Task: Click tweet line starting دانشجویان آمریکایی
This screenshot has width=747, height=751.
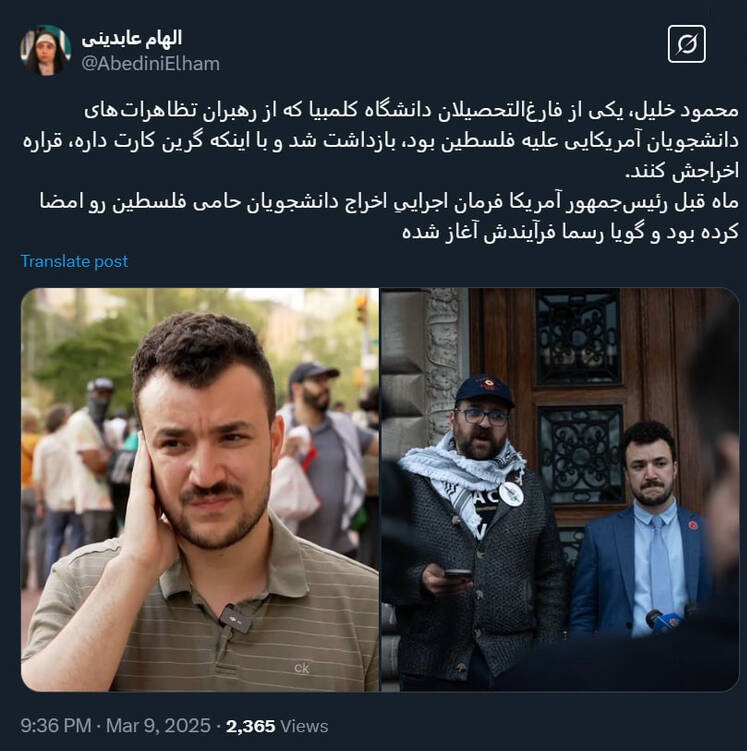Action: 381,141
